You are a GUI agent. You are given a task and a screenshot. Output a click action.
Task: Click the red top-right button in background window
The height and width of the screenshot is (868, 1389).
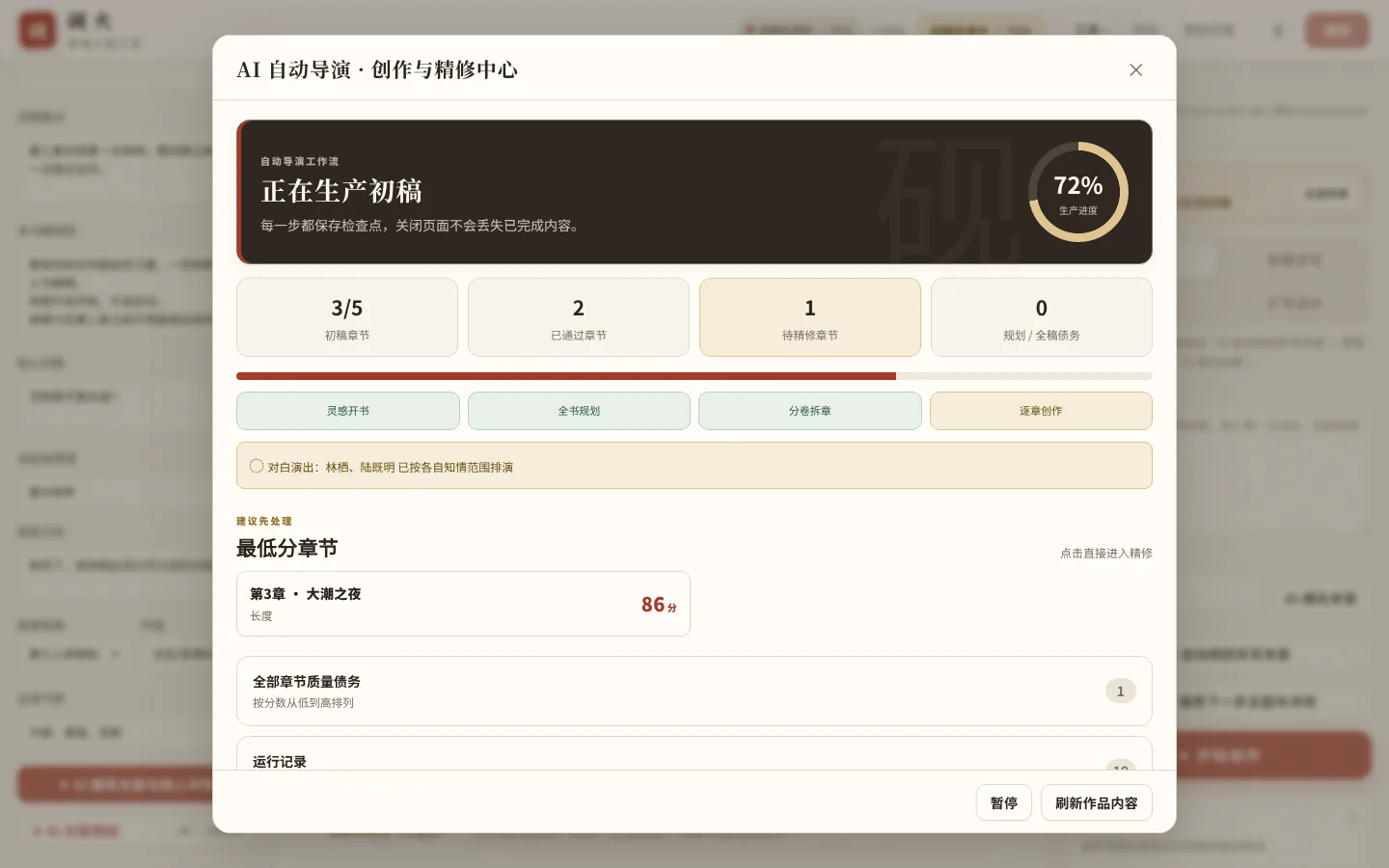pos(1337,30)
